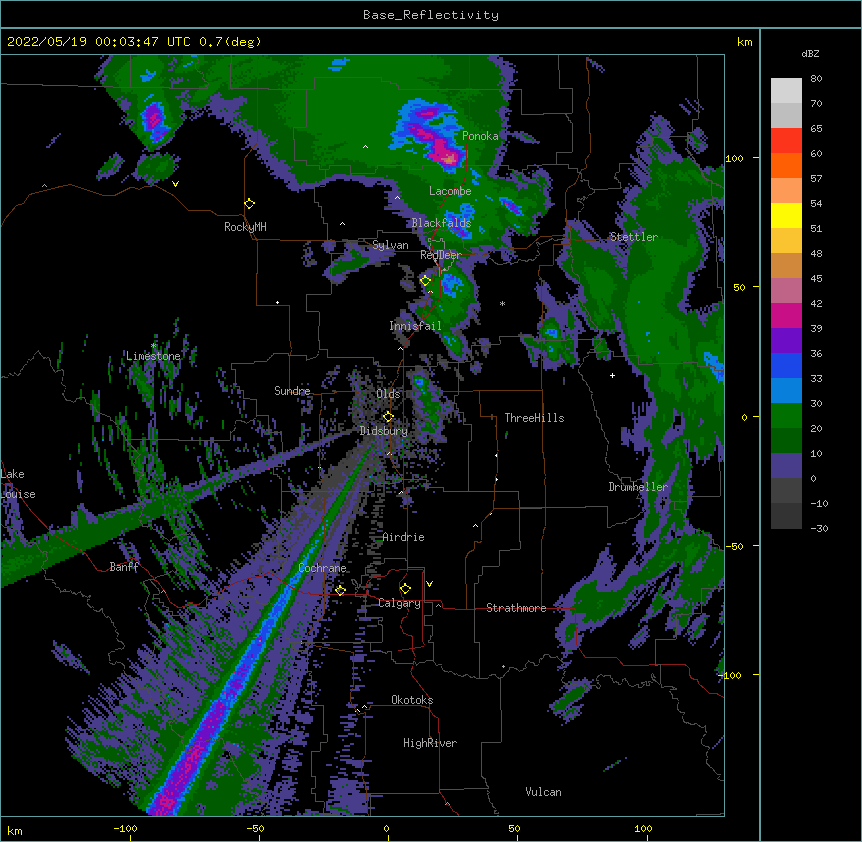This screenshot has height=842, width=862.
Task: Click the Lacombe city label
Action: click(450, 191)
